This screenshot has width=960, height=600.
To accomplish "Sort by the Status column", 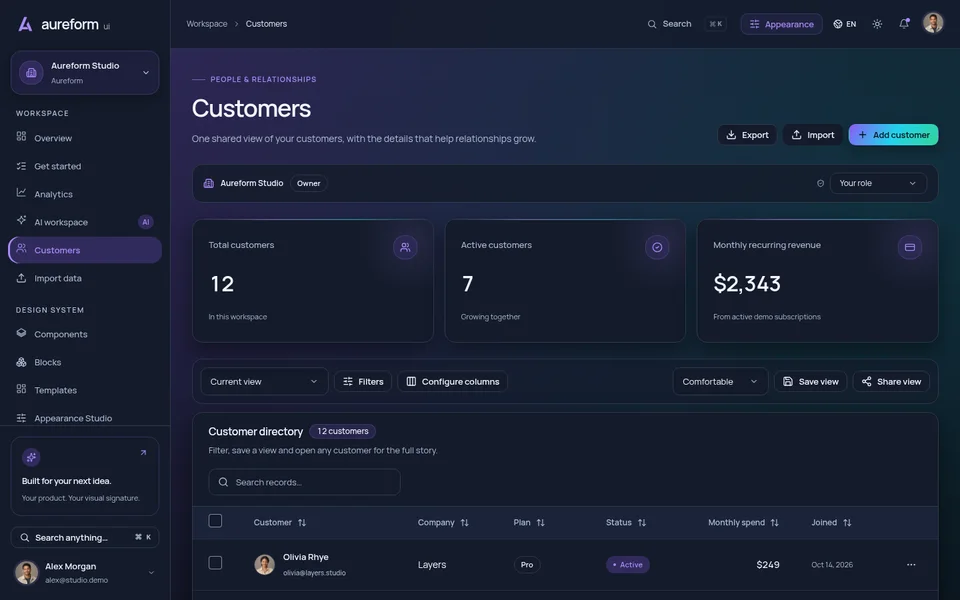I will point(626,522).
